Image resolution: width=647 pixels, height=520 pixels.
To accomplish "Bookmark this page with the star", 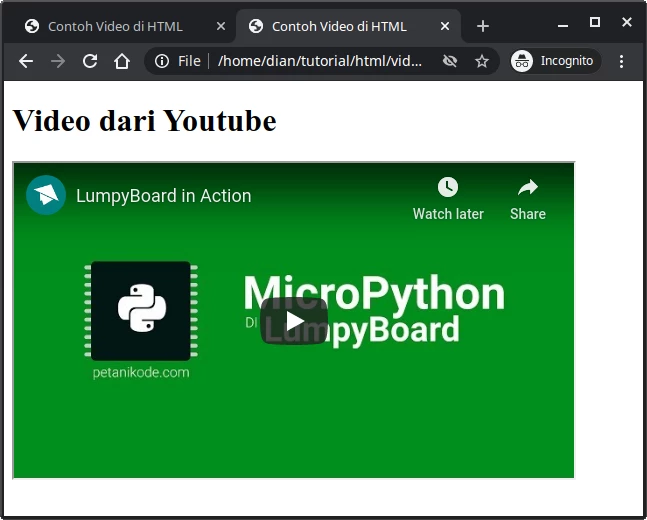I will (482, 61).
